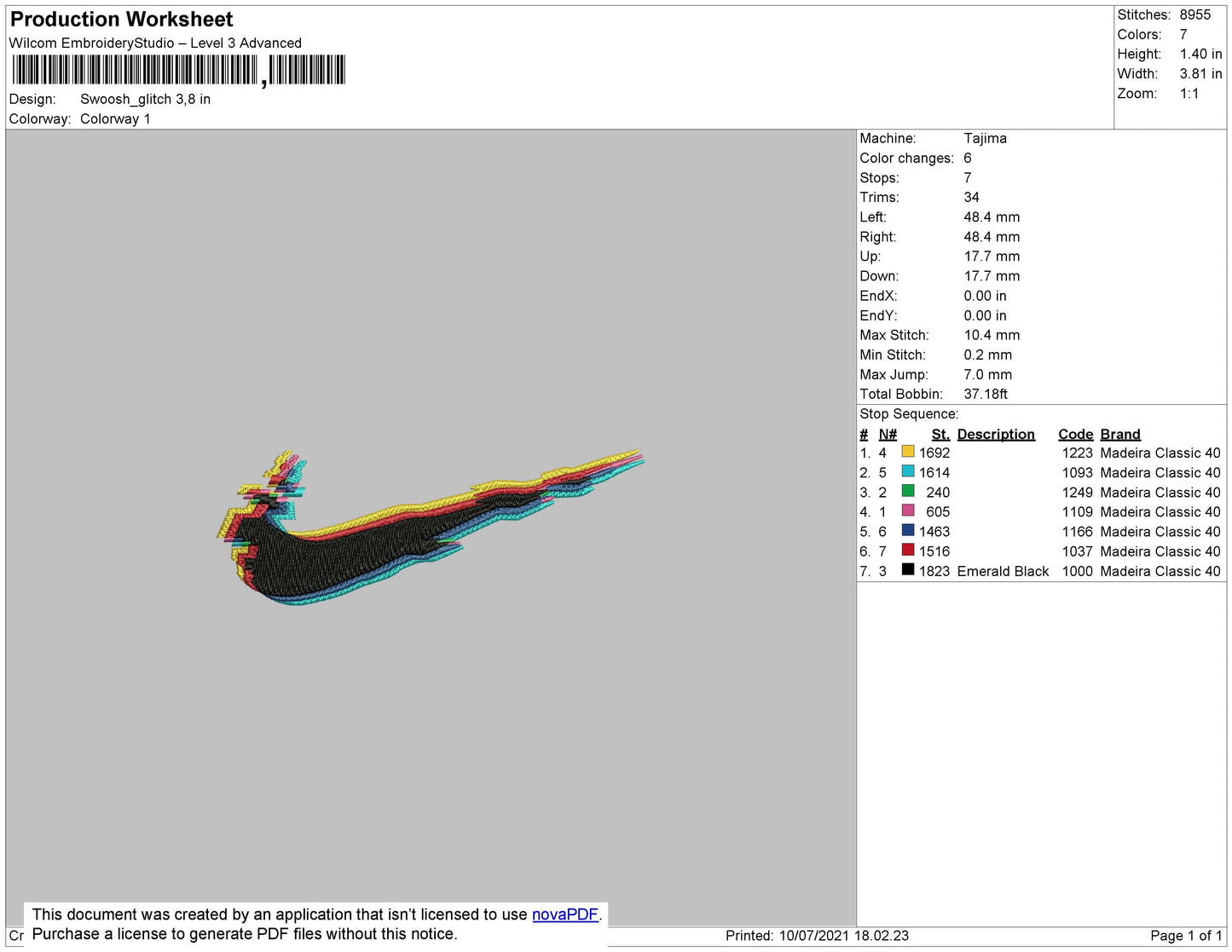
Task: Click the Min Stitch value '0.2 mm'
Action: 987,355
